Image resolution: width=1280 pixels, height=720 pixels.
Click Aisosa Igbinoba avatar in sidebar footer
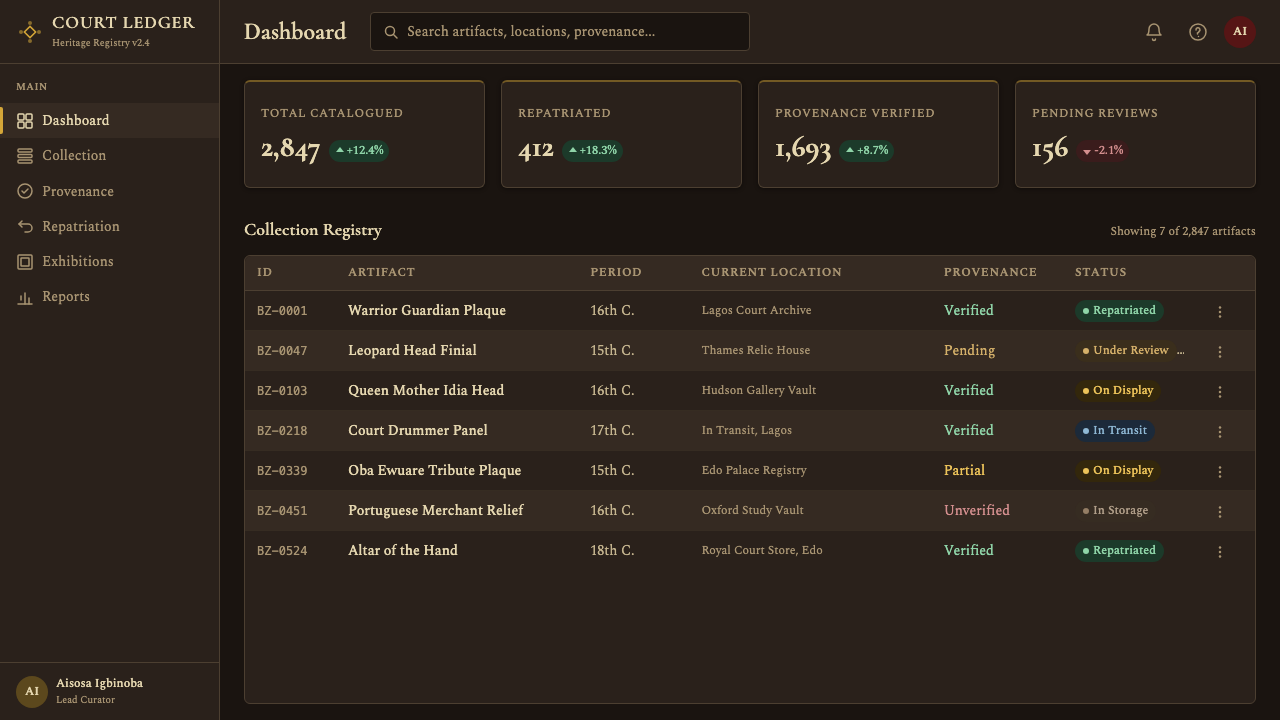[x=32, y=691]
